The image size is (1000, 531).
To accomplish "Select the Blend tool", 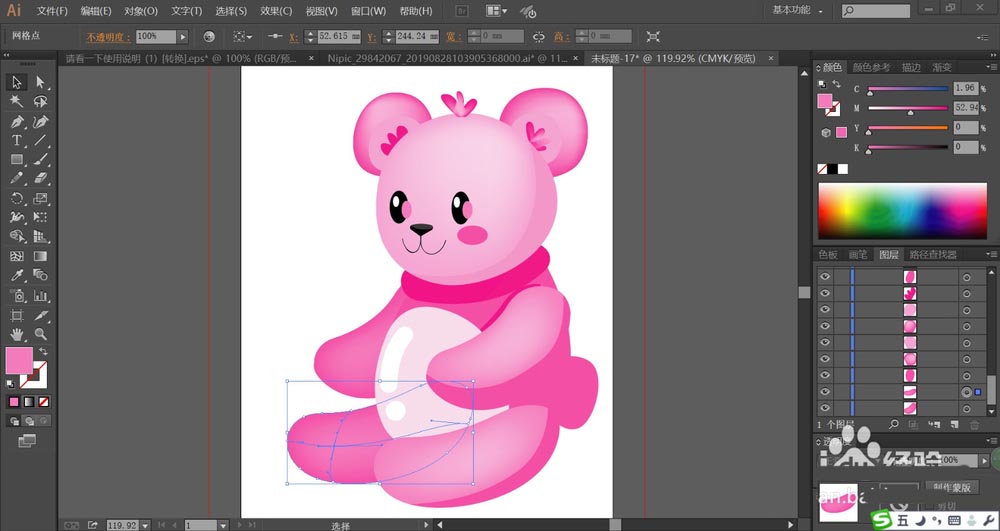I will pyautogui.click(x=41, y=275).
